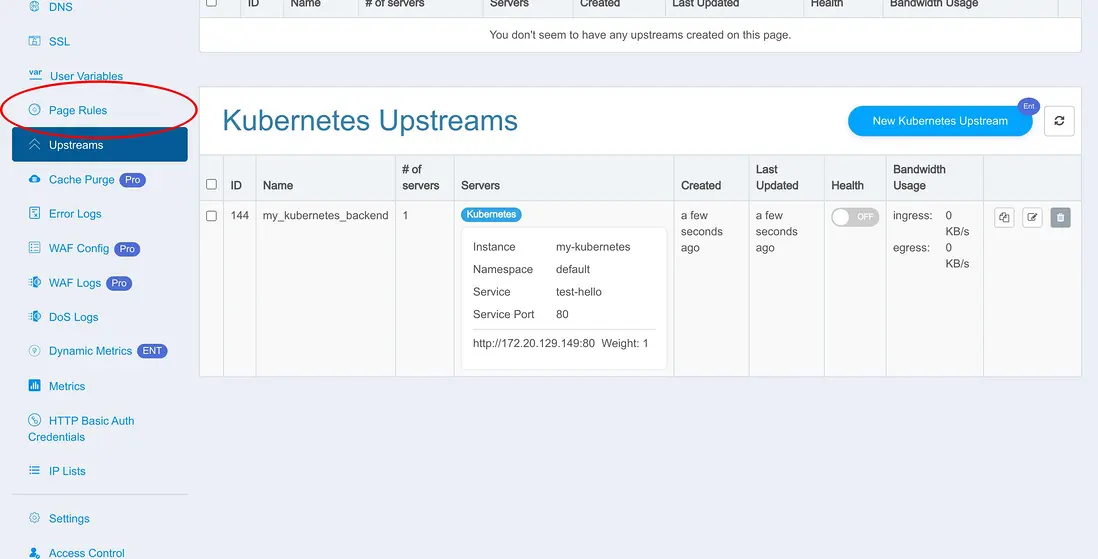Click the Kubernetes server tag

tap(491, 214)
